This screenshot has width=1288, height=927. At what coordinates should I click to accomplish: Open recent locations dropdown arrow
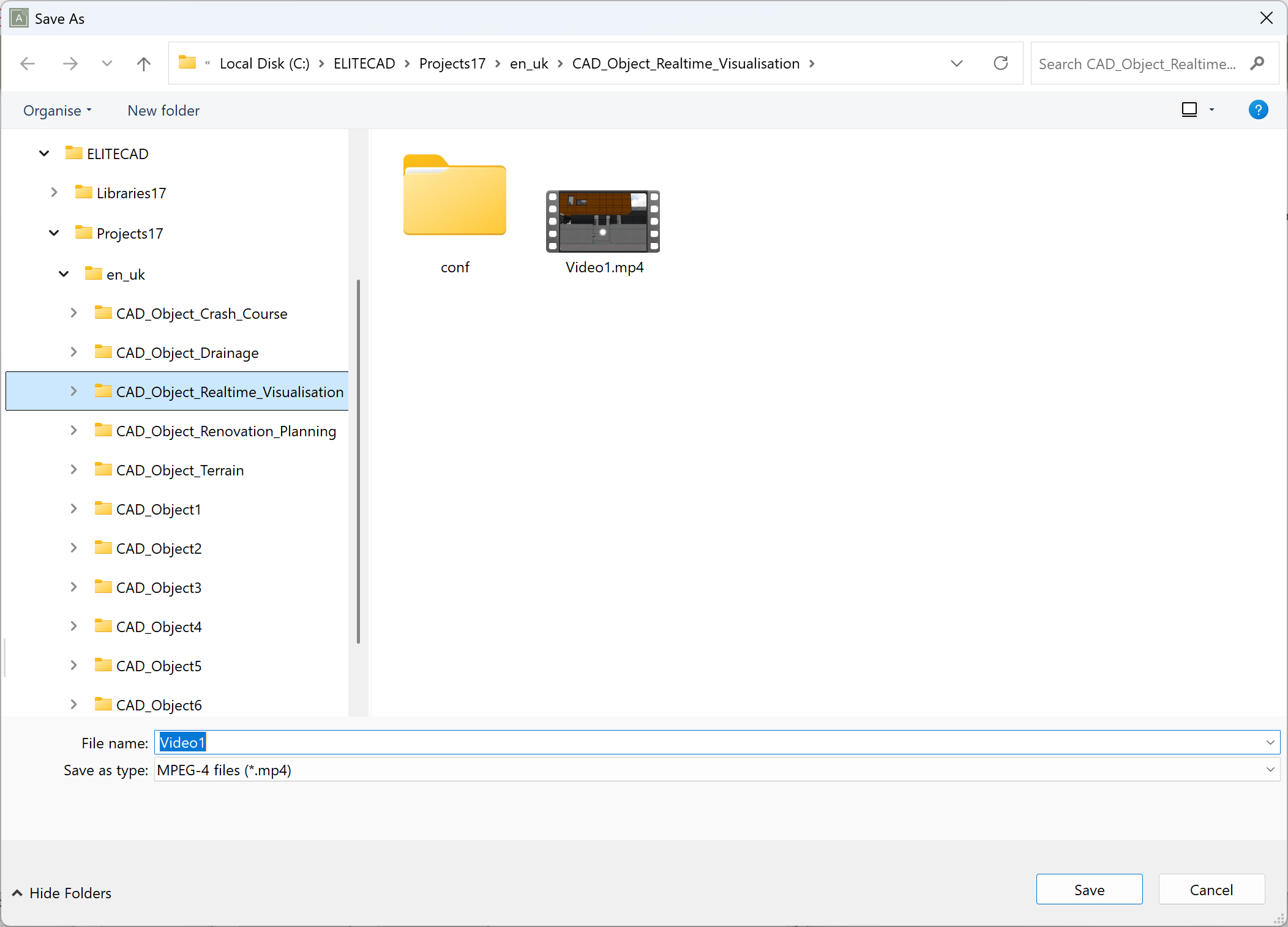tap(107, 64)
